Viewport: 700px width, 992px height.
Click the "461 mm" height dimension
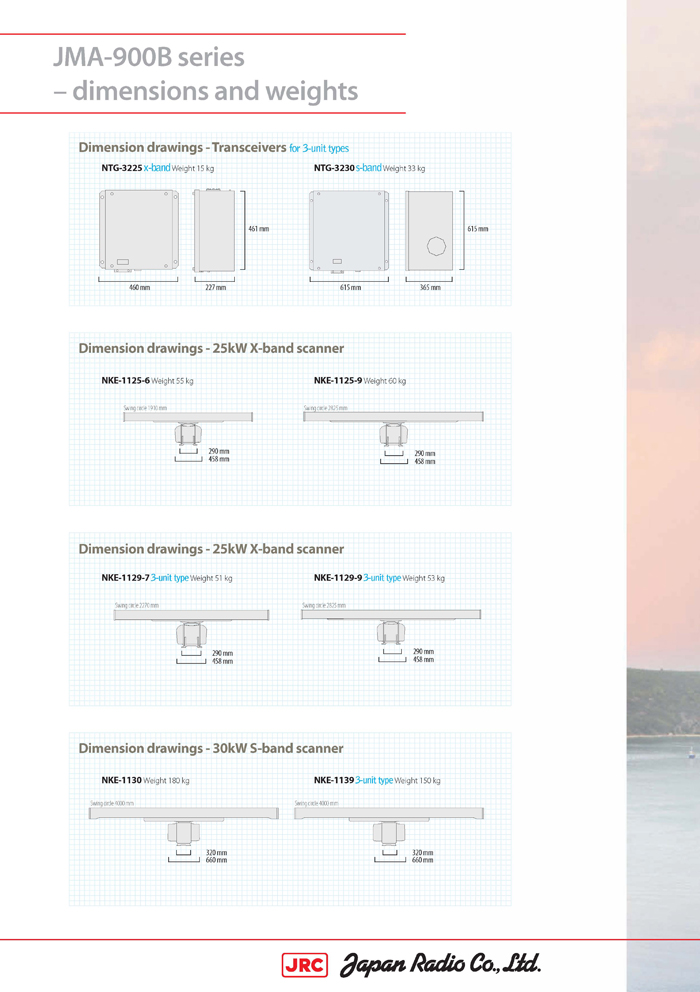click(x=258, y=229)
